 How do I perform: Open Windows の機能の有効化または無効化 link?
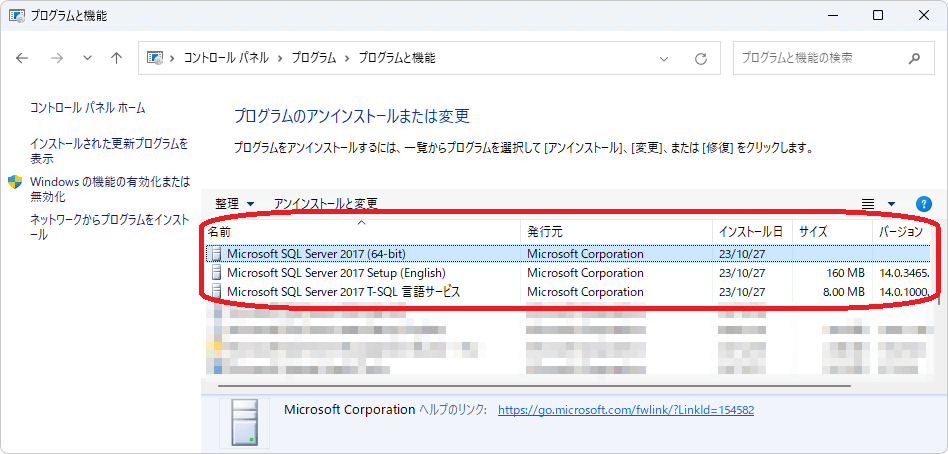pos(109,189)
